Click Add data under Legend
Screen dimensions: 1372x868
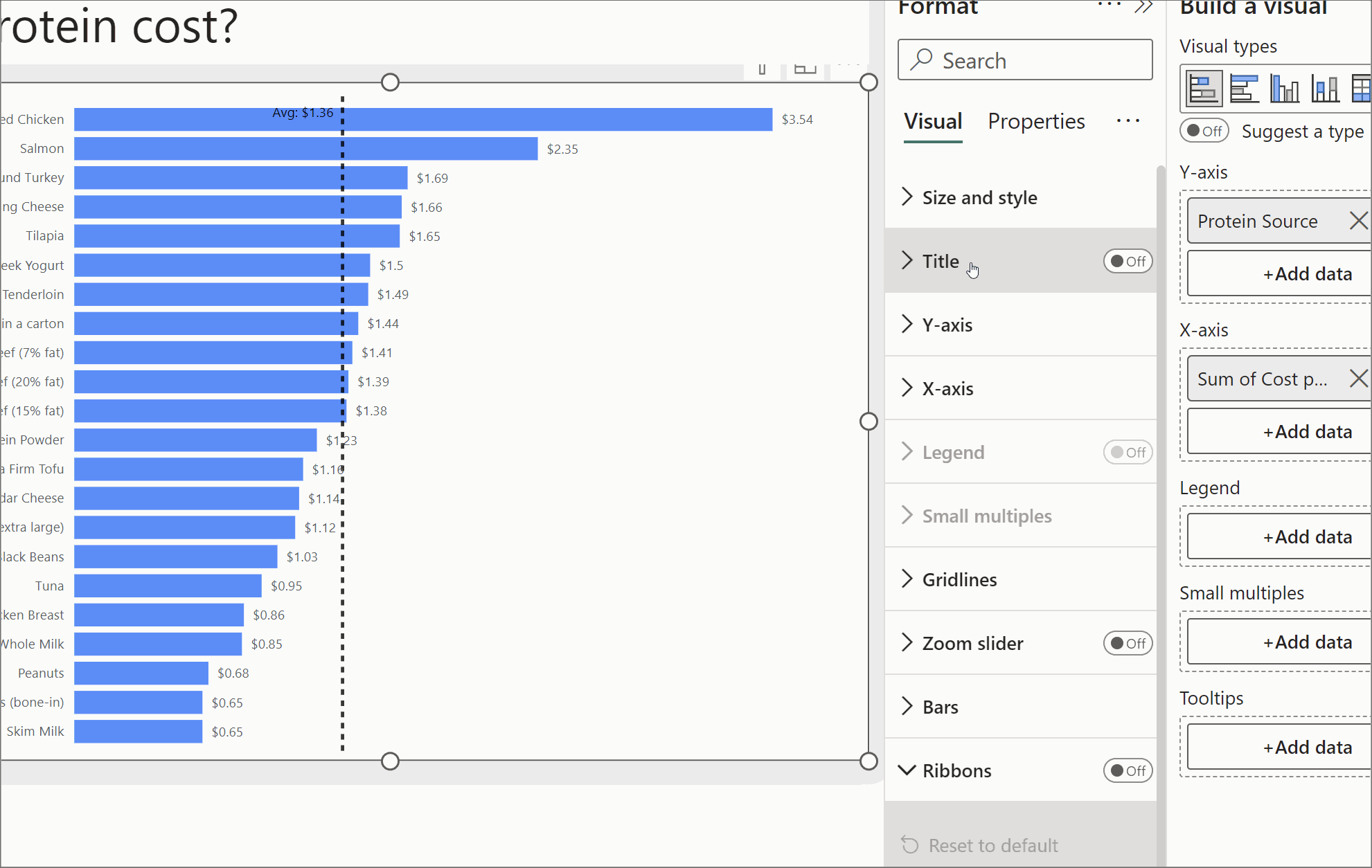coord(1307,537)
